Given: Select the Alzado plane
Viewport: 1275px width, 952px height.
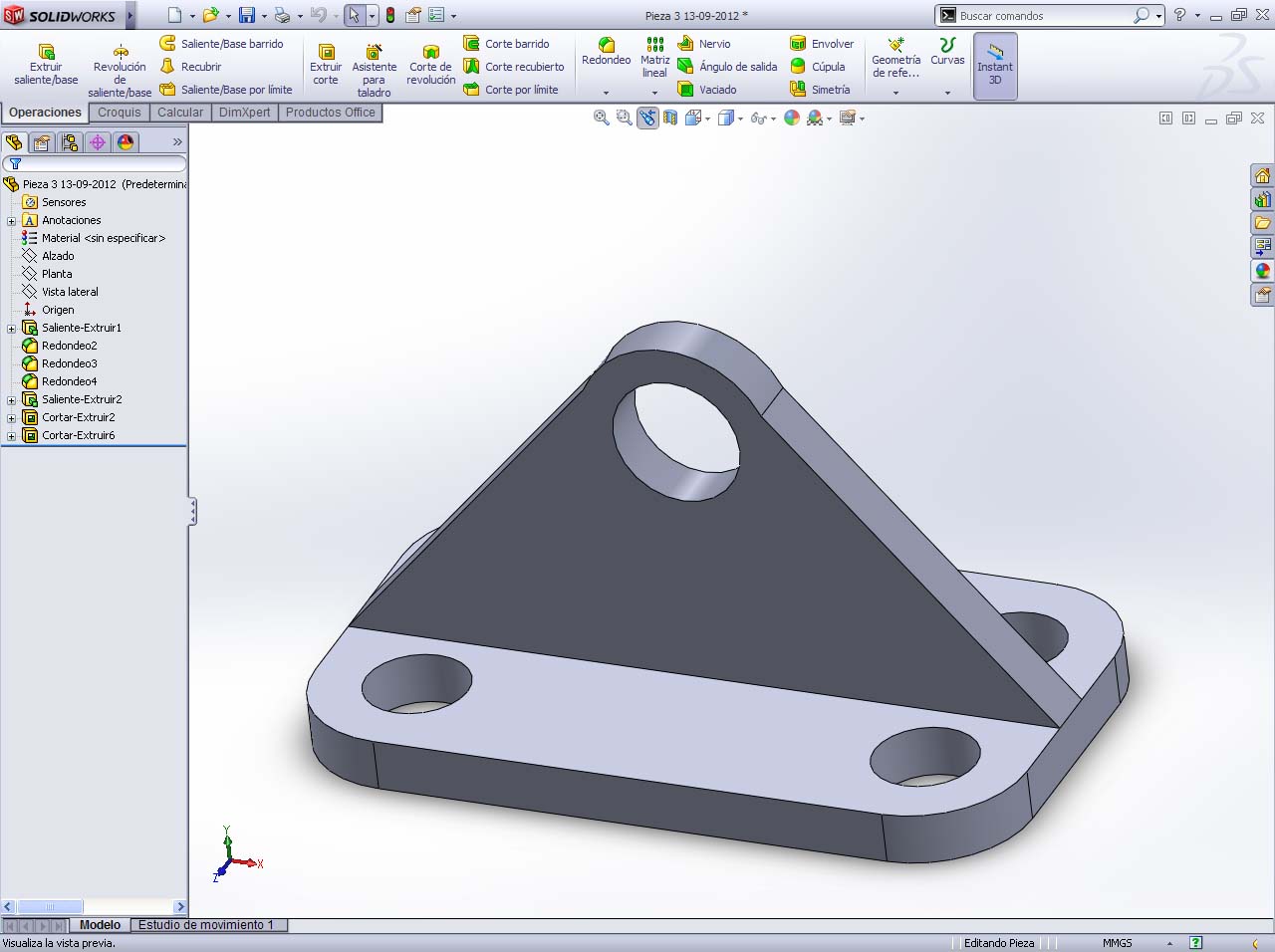Looking at the screenshot, I should coord(58,256).
